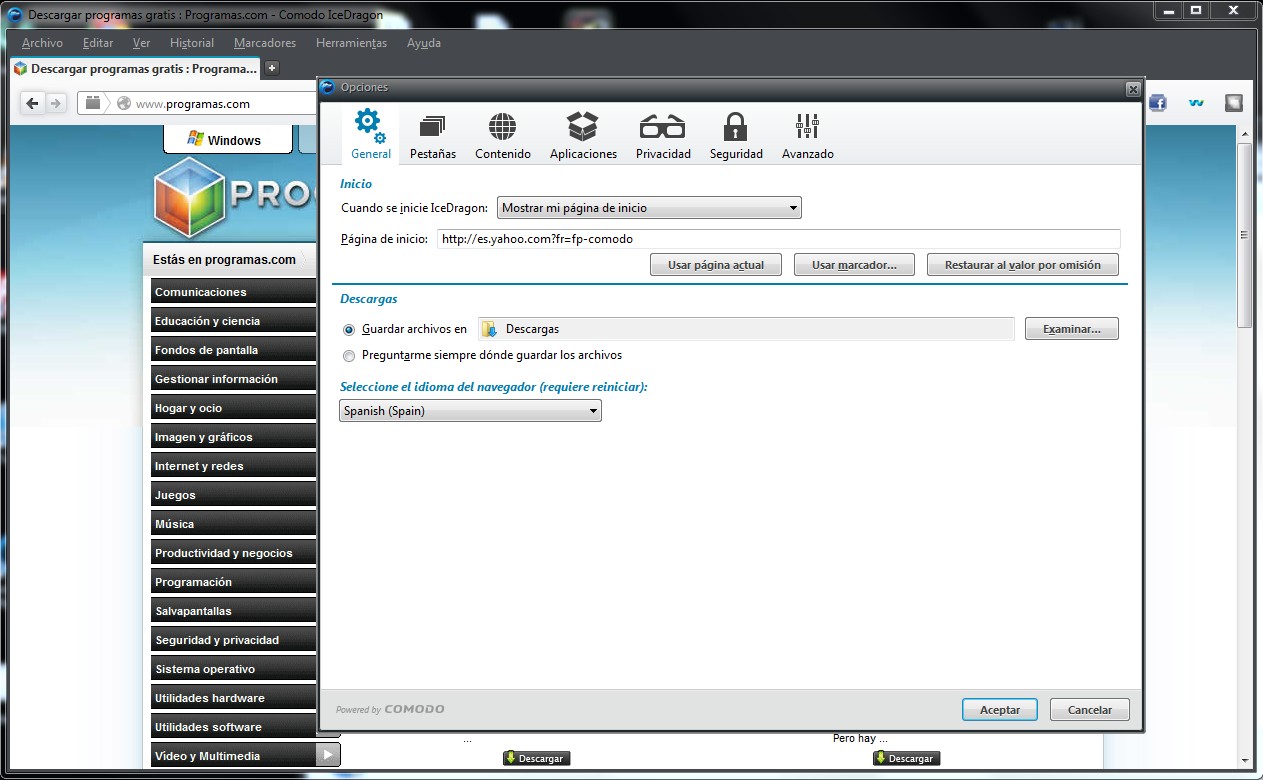Image resolution: width=1263 pixels, height=780 pixels.
Task: Click the scrollbar down arrow
Action: point(1245,761)
